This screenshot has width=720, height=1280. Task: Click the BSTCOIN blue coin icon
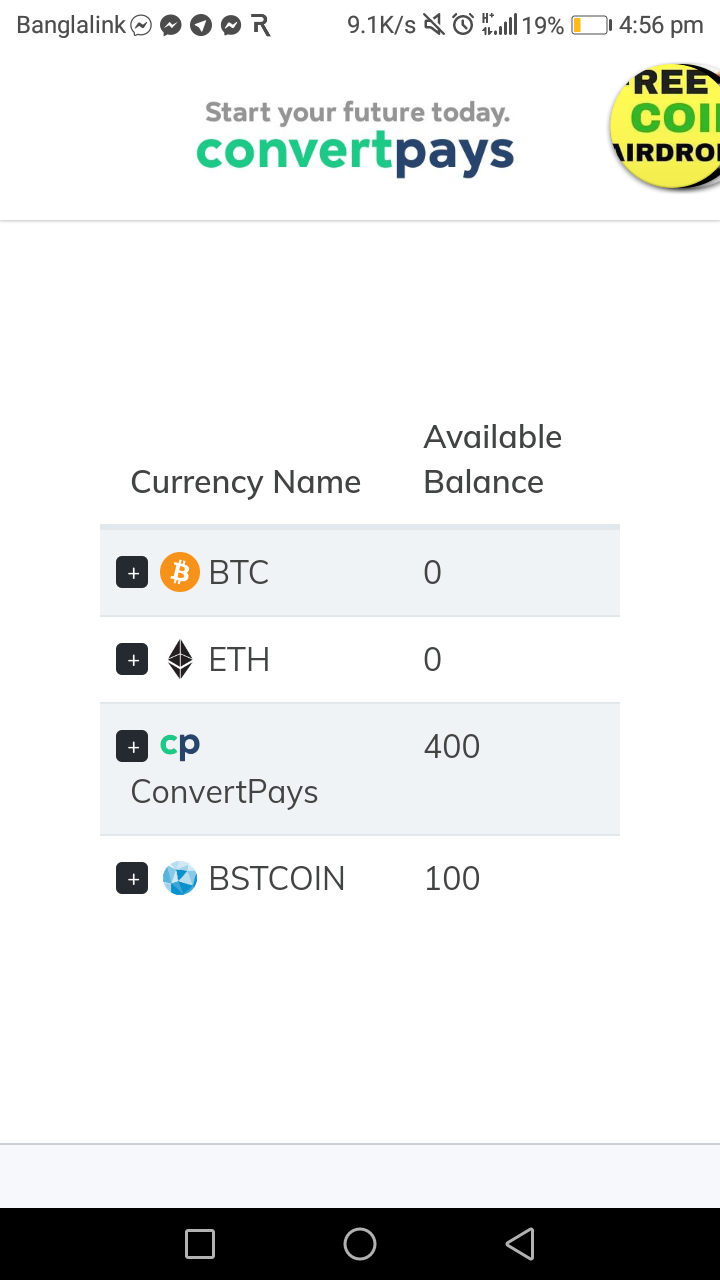[x=180, y=878]
